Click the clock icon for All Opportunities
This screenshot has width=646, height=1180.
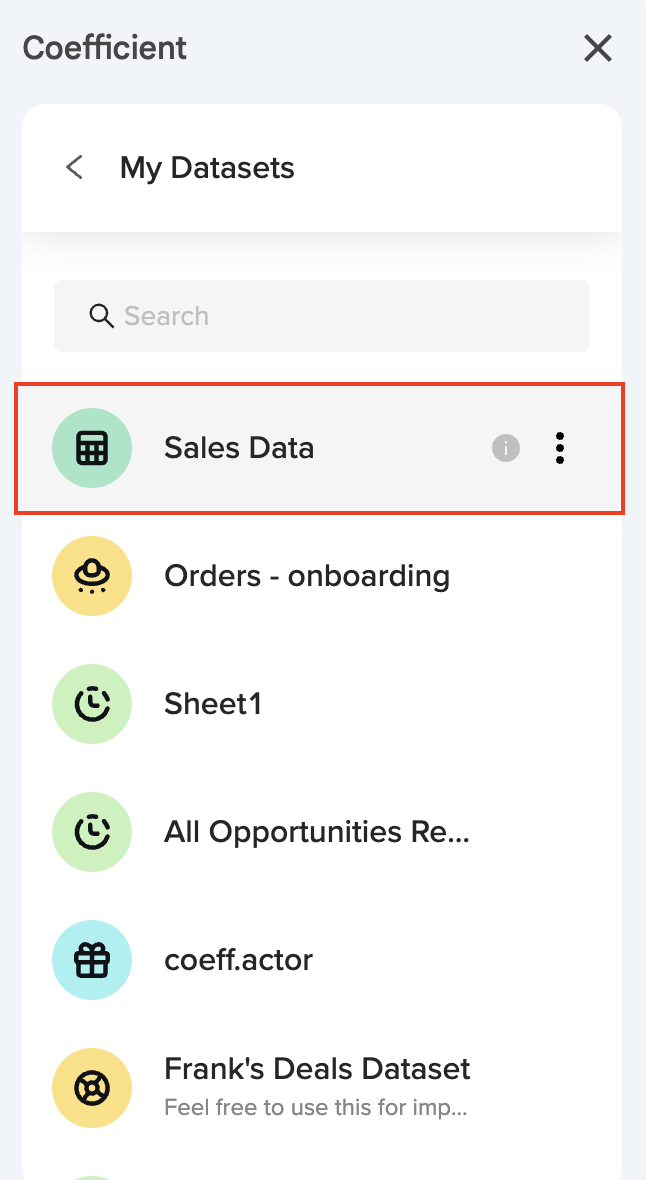coord(92,832)
